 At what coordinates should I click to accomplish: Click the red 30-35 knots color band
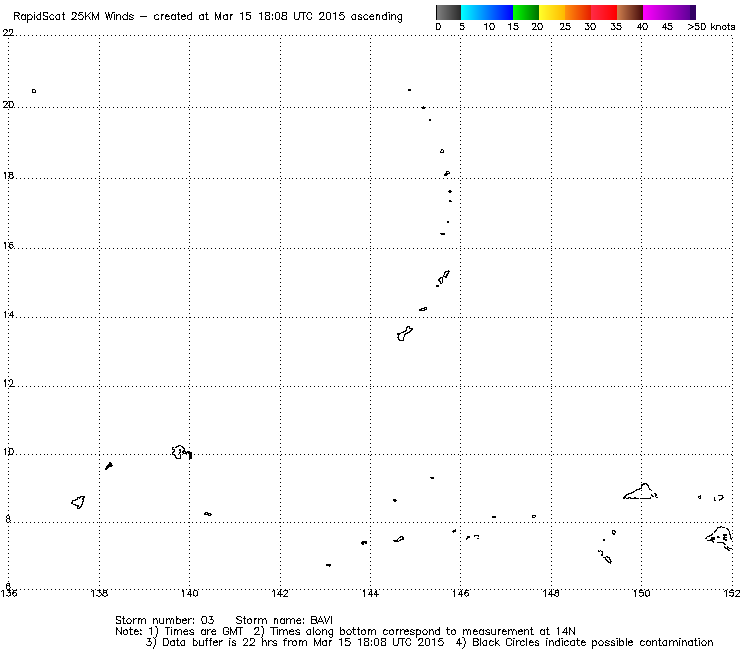[604, 12]
